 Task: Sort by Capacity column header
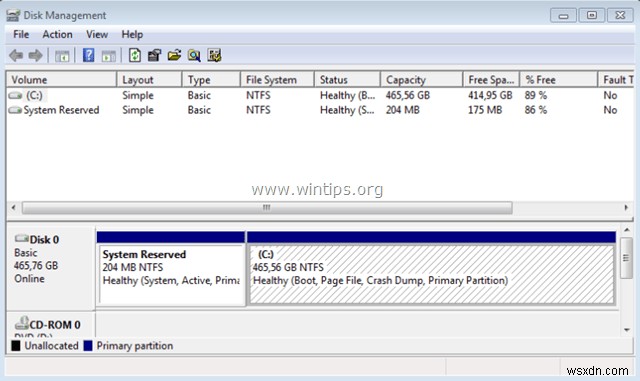coord(422,80)
